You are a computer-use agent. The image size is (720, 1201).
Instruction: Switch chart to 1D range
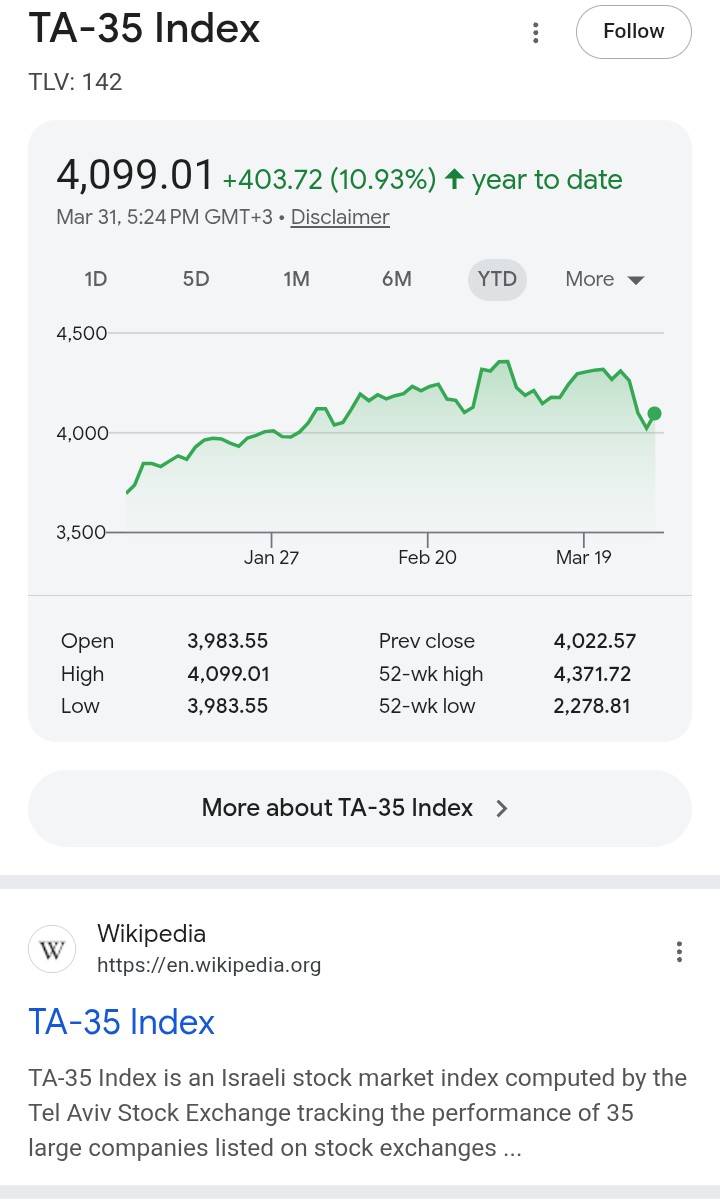coord(96,279)
